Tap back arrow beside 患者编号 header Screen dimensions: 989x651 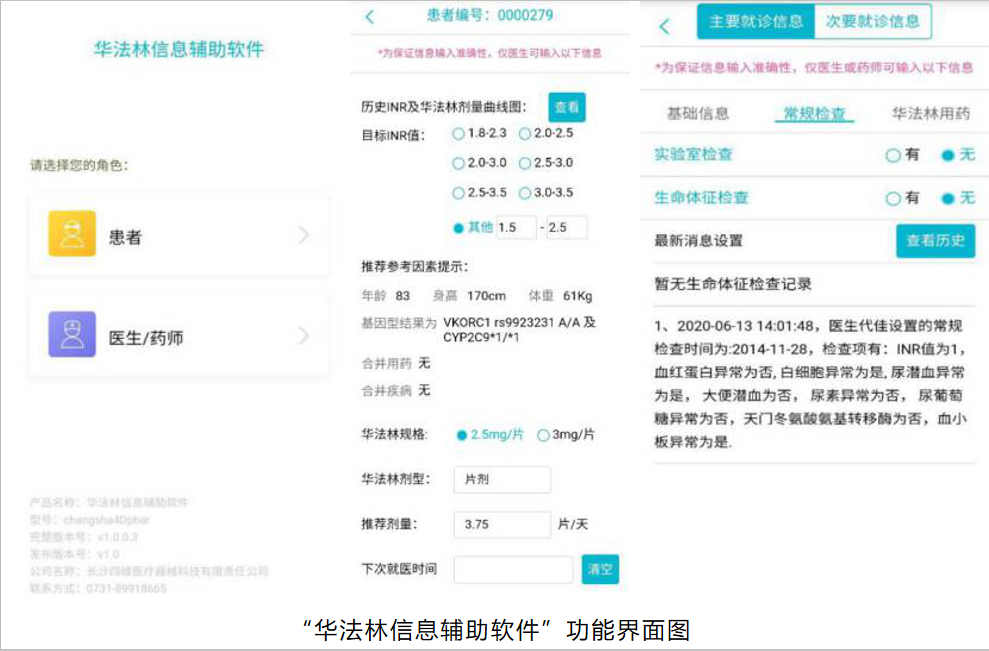pyautogui.click(x=370, y=17)
